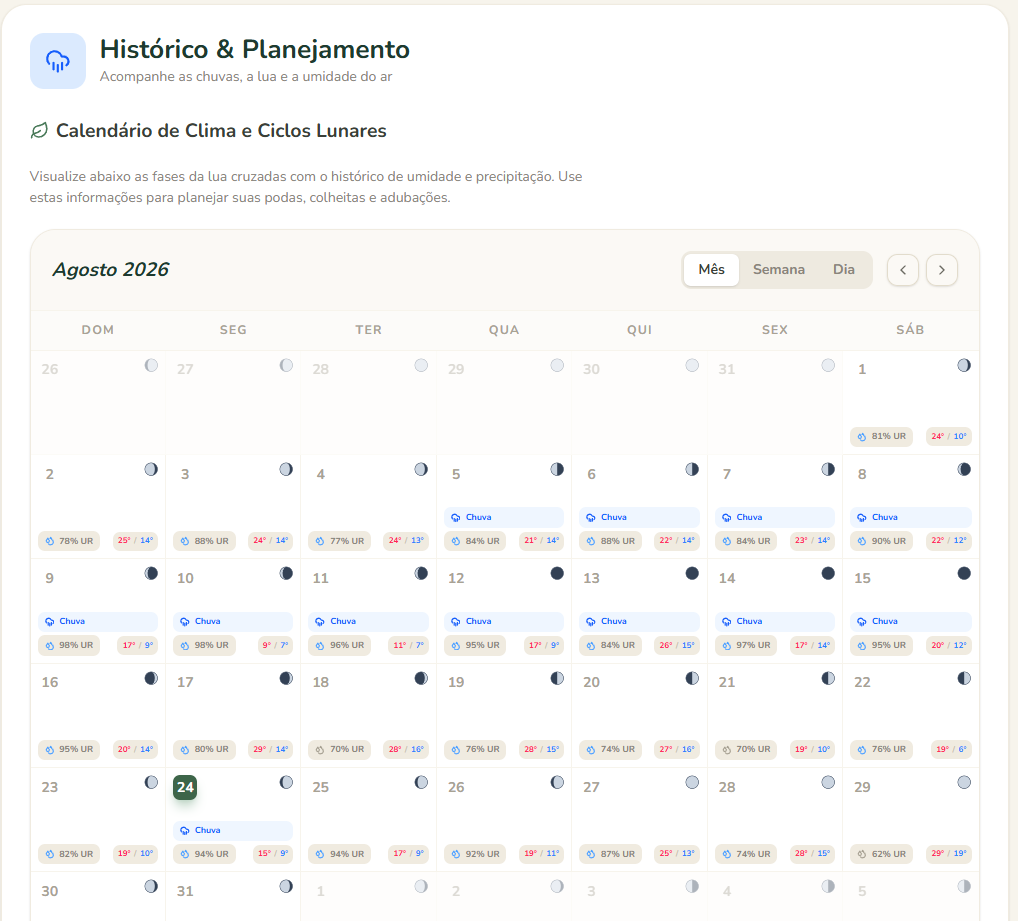Viewport: 1018px width, 921px height.
Task: Click moon phase icon on August 19
Action: 557,678
